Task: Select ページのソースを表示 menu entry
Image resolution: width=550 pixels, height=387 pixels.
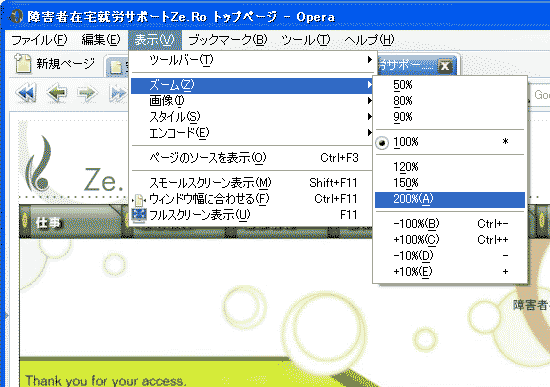Action: tap(252, 158)
